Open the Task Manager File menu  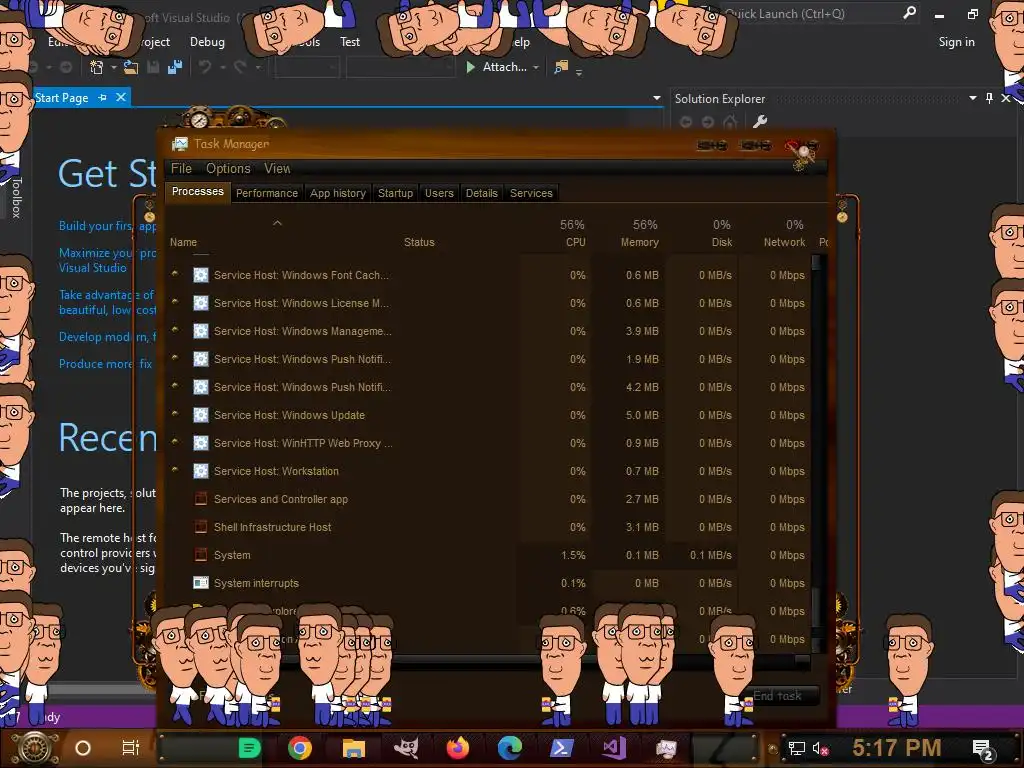coord(181,168)
